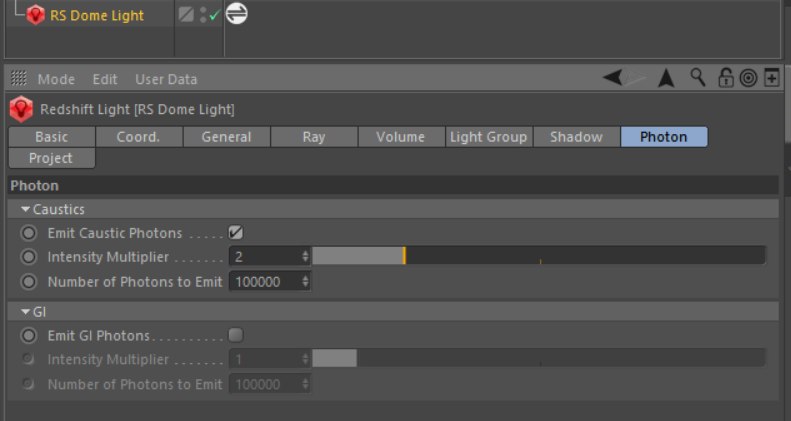Switch to the Shadow tab
The width and height of the screenshot is (791, 421).
point(576,137)
